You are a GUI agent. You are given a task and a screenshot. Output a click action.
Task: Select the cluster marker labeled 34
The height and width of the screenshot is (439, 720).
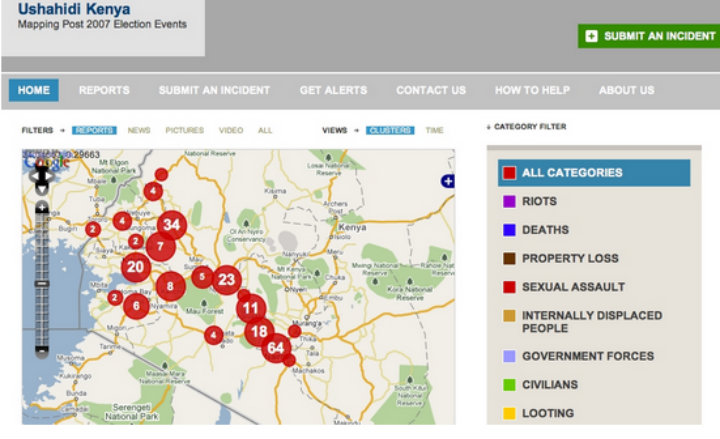[172, 224]
